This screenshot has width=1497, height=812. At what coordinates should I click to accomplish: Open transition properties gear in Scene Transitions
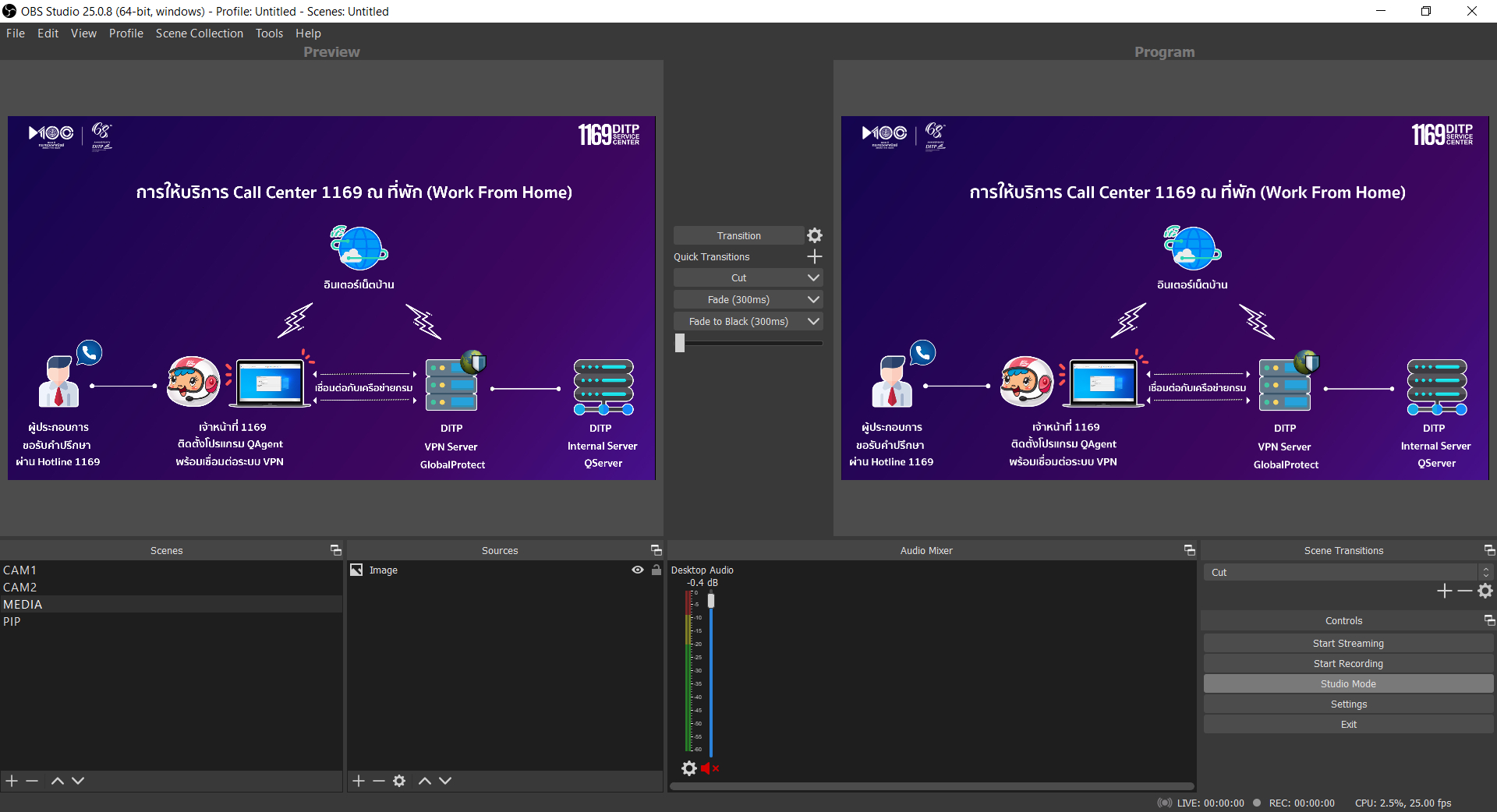(1485, 591)
